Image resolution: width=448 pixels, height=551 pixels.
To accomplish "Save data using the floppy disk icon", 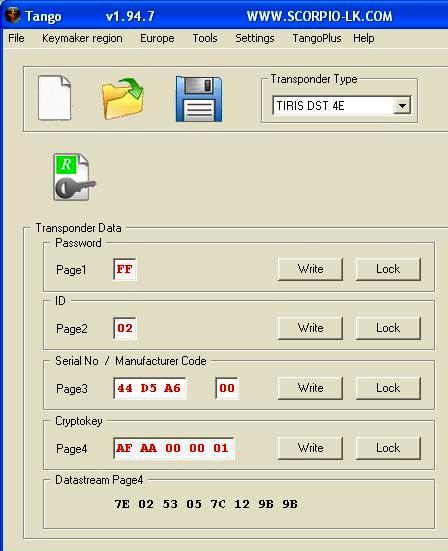I will [x=199, y=99].
